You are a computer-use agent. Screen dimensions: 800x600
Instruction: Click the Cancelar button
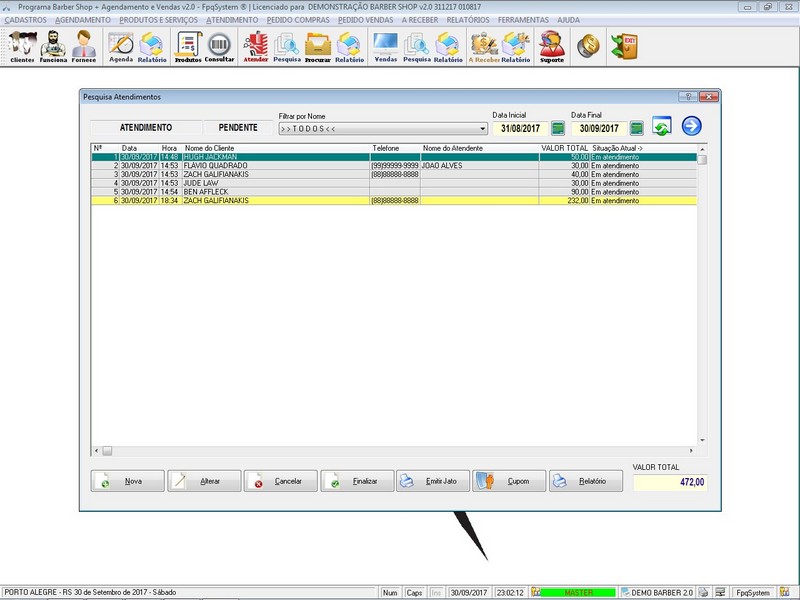[281, 481]
